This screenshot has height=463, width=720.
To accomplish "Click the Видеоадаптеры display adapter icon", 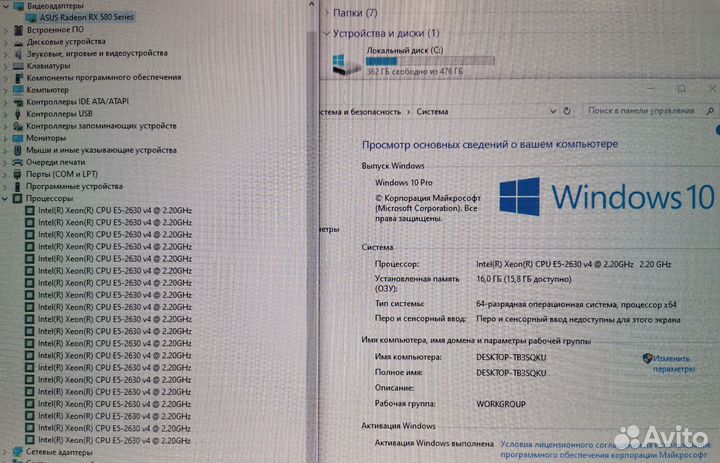I will pos(17,6).
